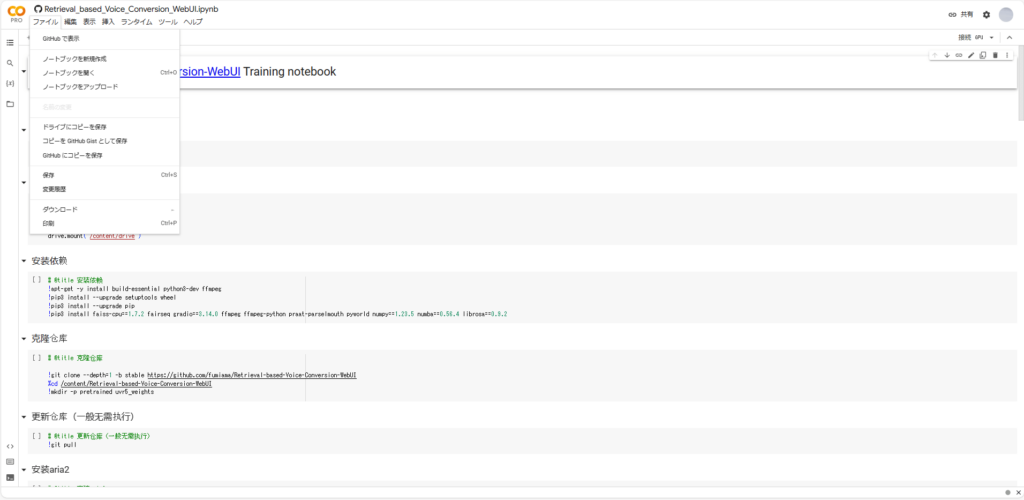
Task: Open the sion-WebUI title hyperlink
Action: pyautogui.click(x=210, y=72)
